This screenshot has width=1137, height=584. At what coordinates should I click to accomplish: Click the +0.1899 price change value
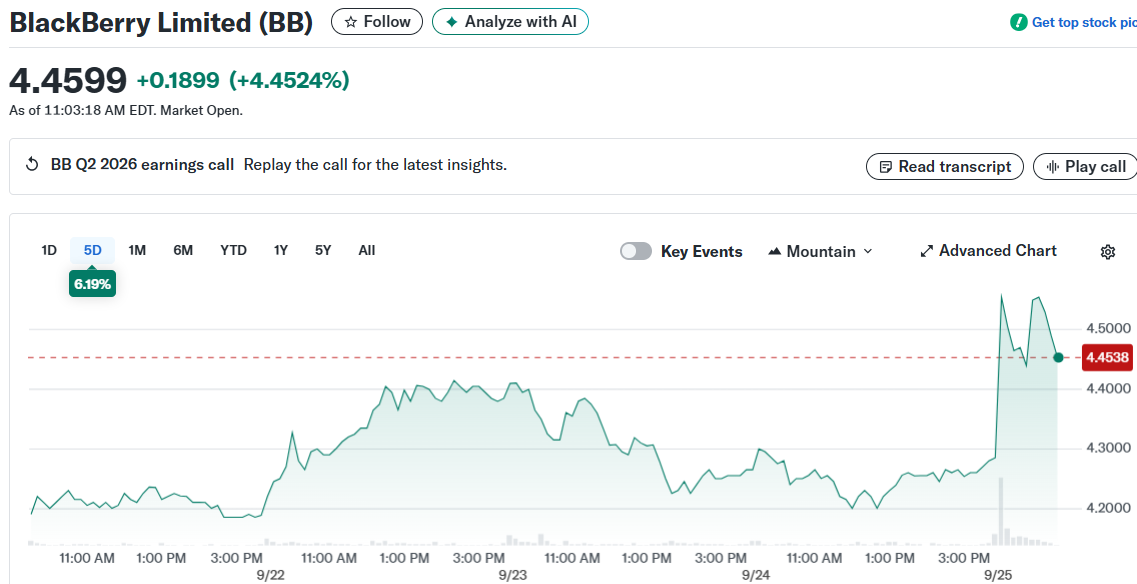[178, 81]
